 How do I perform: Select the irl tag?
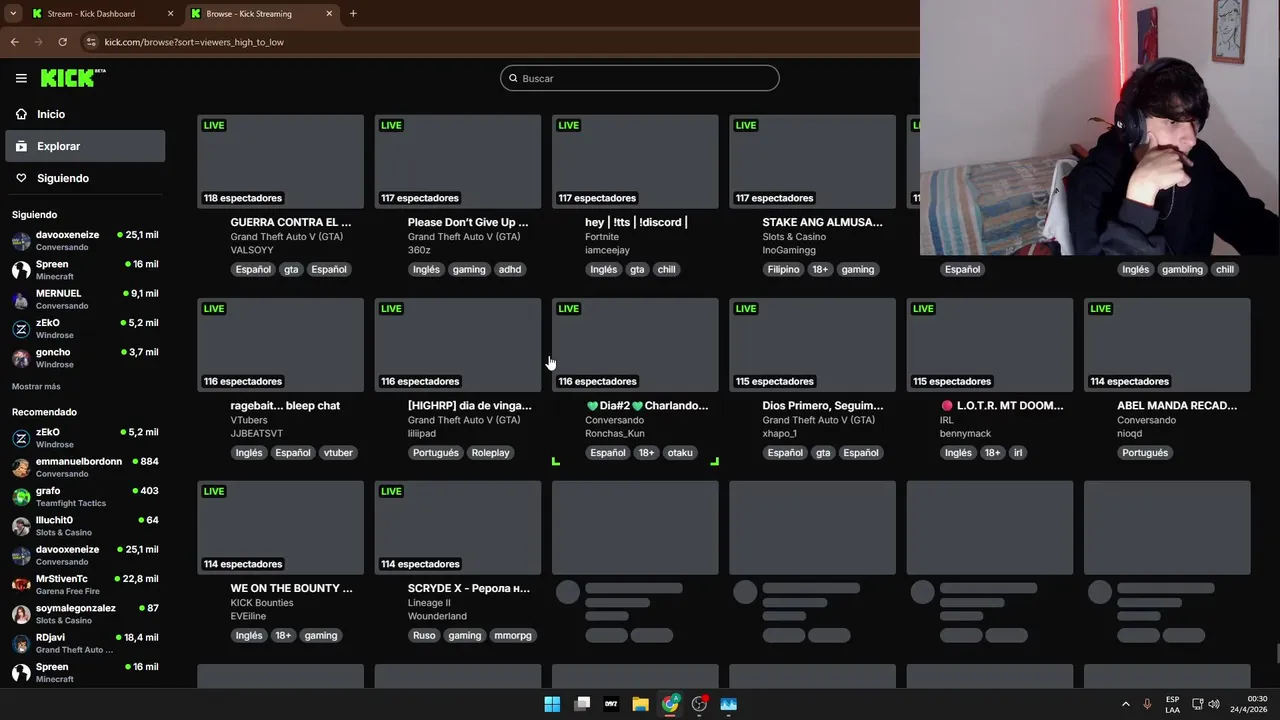pyautogui.click(x=1018, y=452)
